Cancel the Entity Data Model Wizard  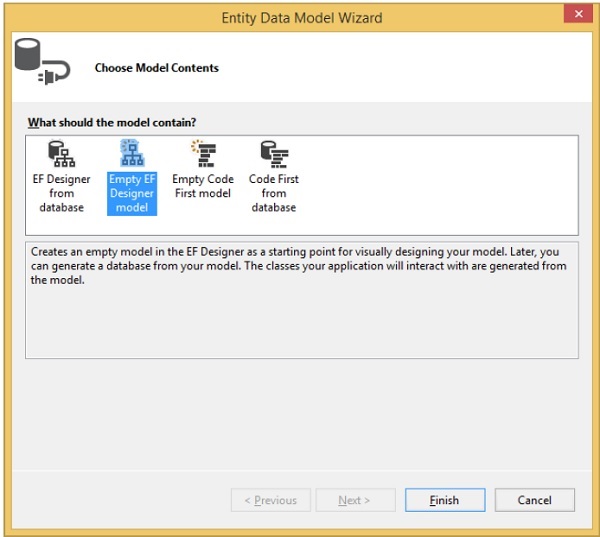coord(535,500)
